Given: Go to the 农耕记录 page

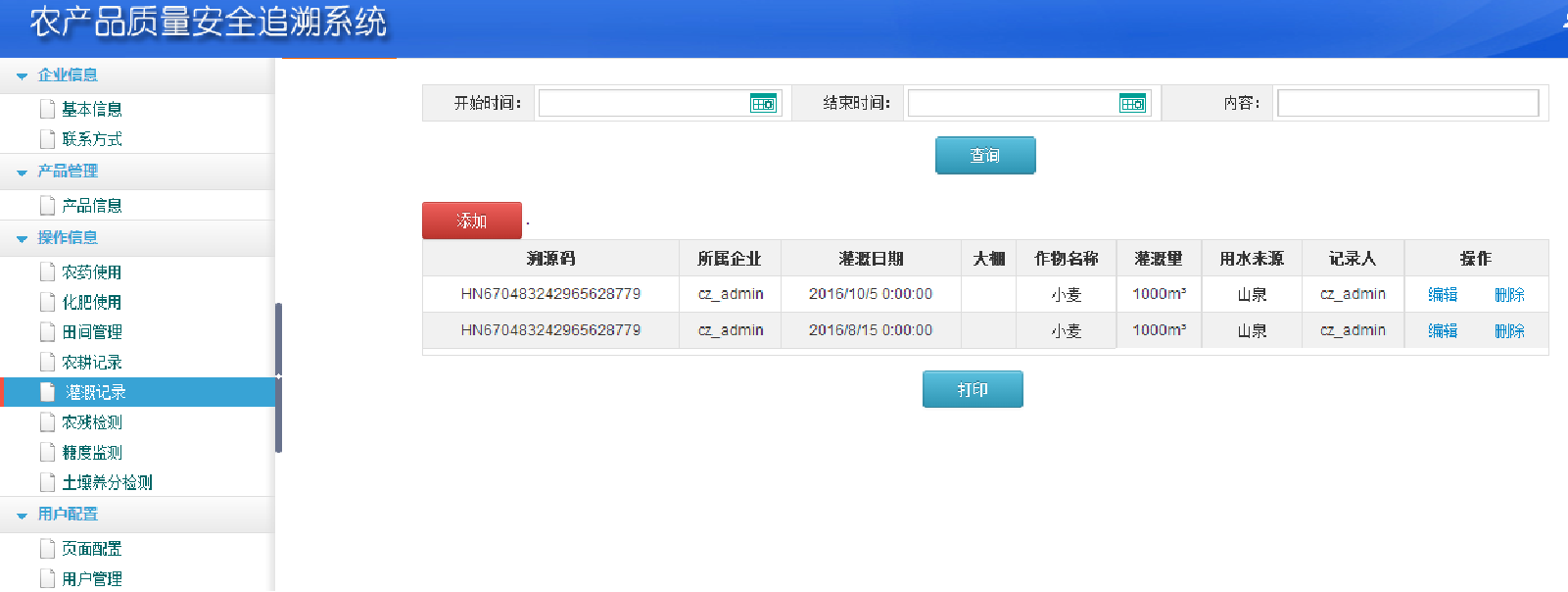Looking at the screenshot, I should coord(92,362).
